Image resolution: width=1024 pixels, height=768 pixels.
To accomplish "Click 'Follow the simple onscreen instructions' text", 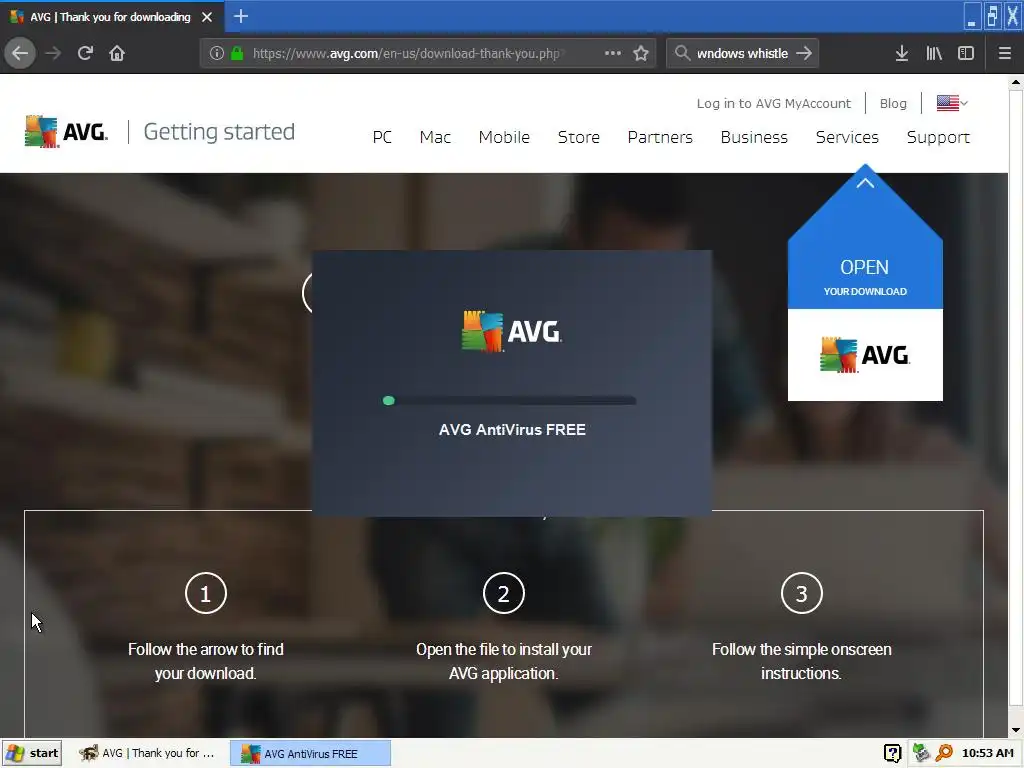I will [x=801, y=661].
